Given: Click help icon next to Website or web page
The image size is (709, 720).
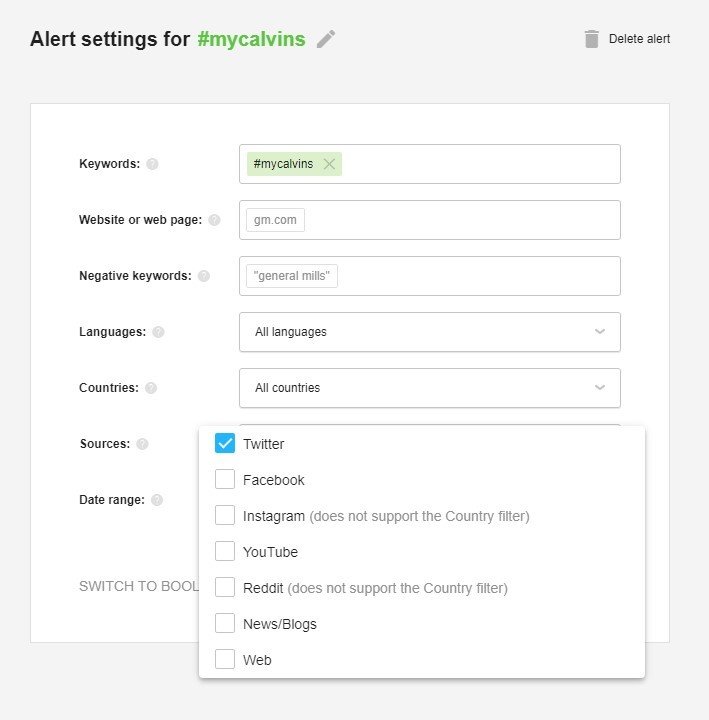Looking at the screenshot, I should click(x=214, y=220).
